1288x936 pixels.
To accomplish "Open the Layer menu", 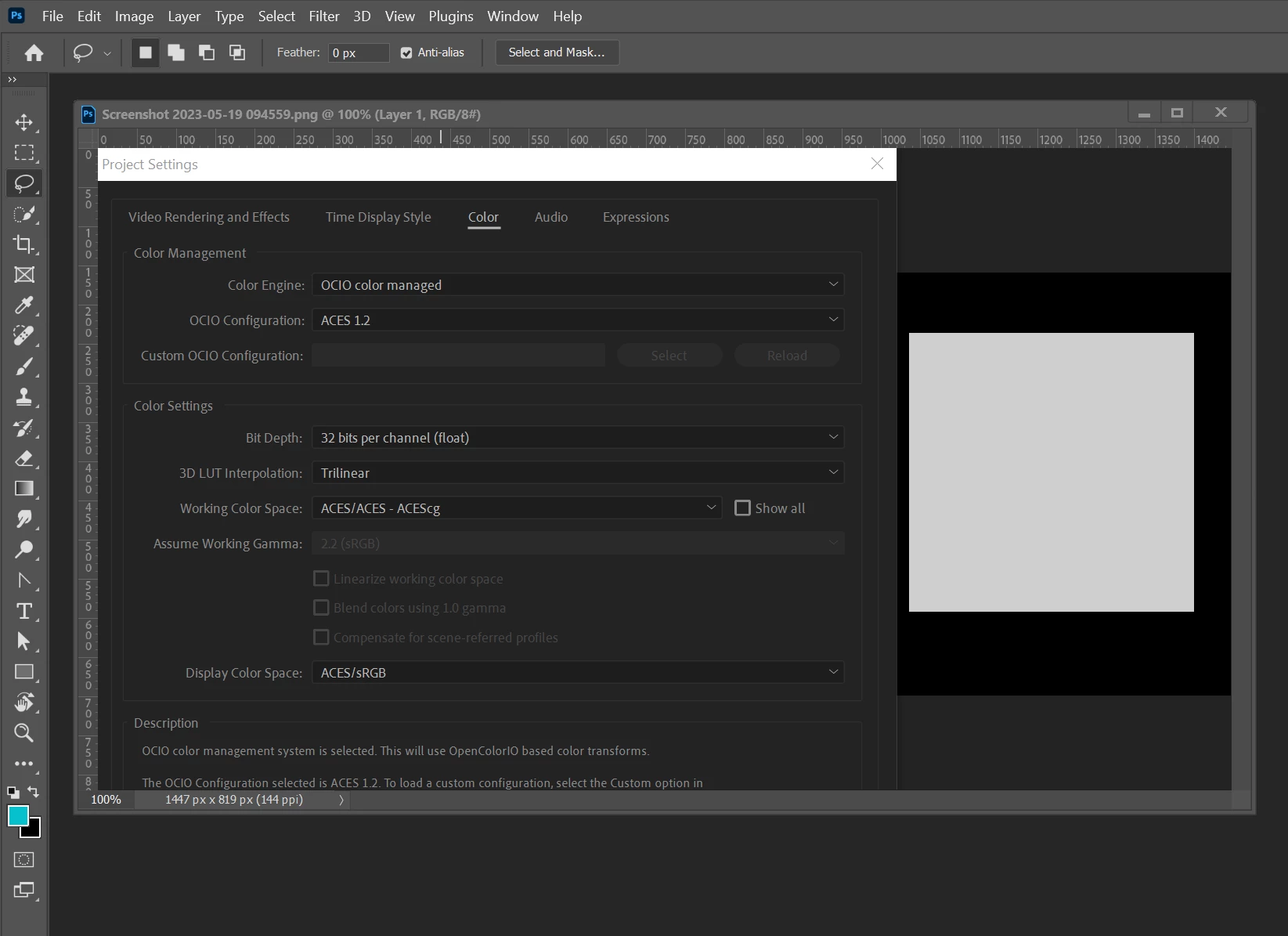I will tap(184, 16).
